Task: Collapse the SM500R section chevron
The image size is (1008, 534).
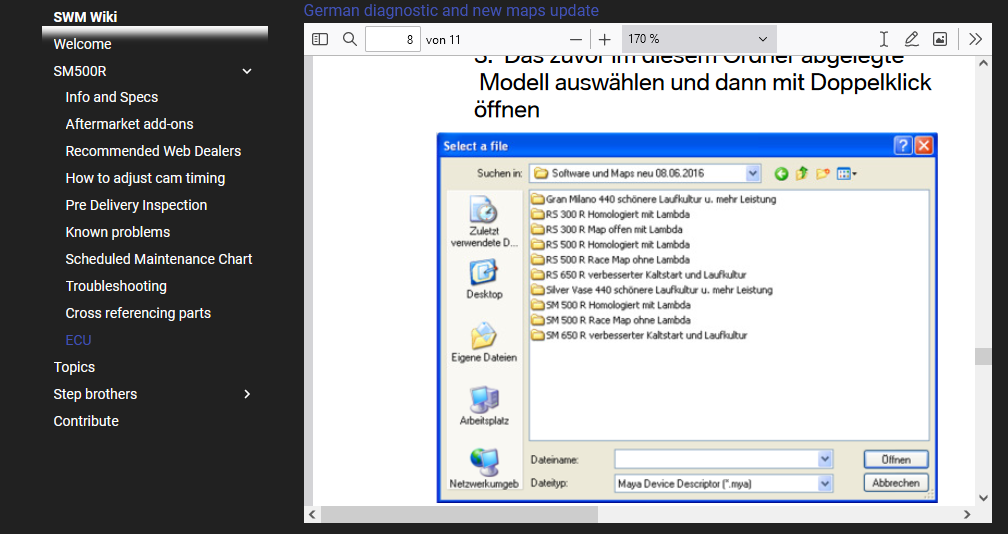Action: (247, 71)
